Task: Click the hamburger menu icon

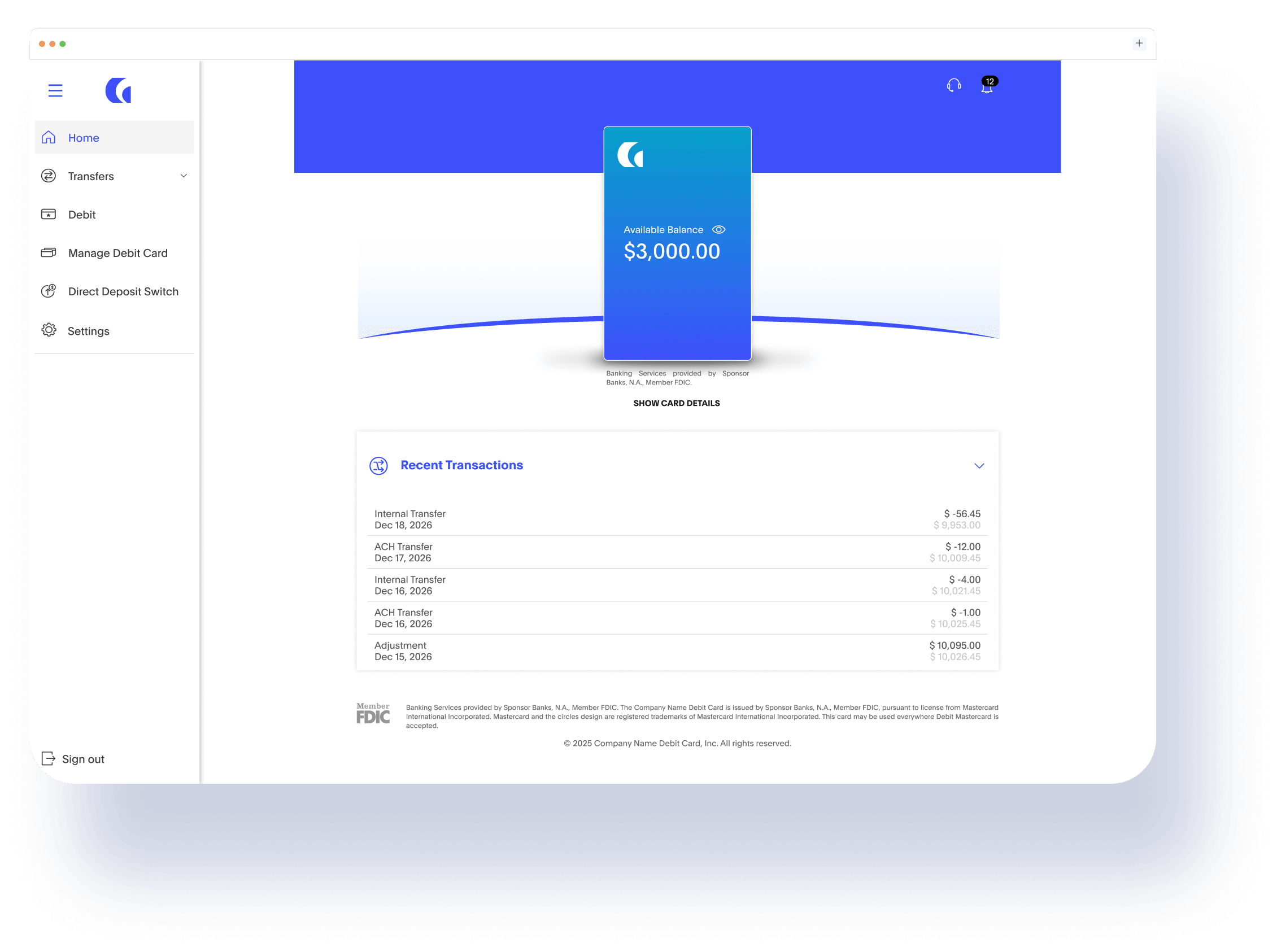Action: click(55, 90)
